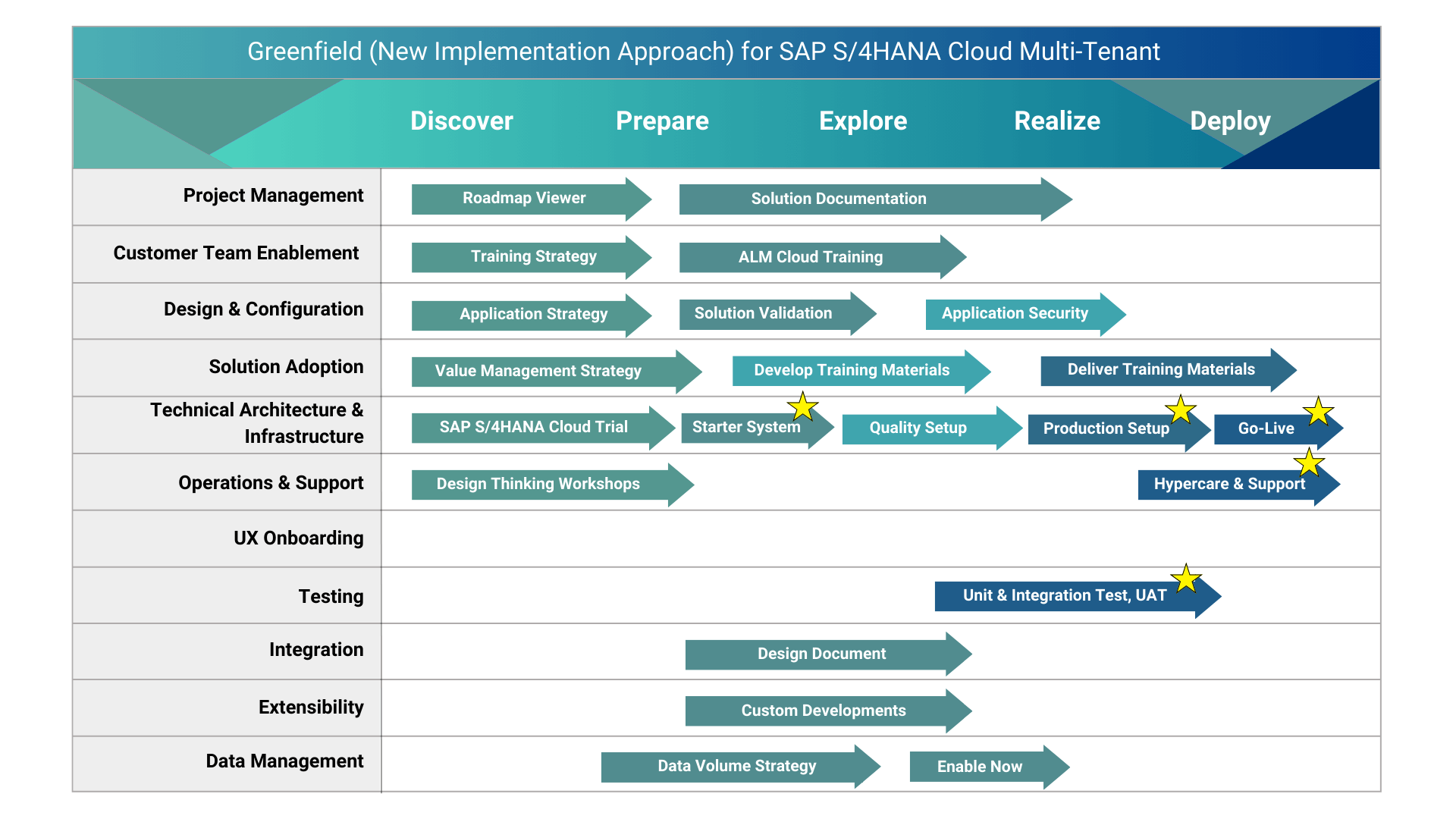Screen dimensions: 1456x819
Task: Select the Training Strategy arrow
Action: 532,257
